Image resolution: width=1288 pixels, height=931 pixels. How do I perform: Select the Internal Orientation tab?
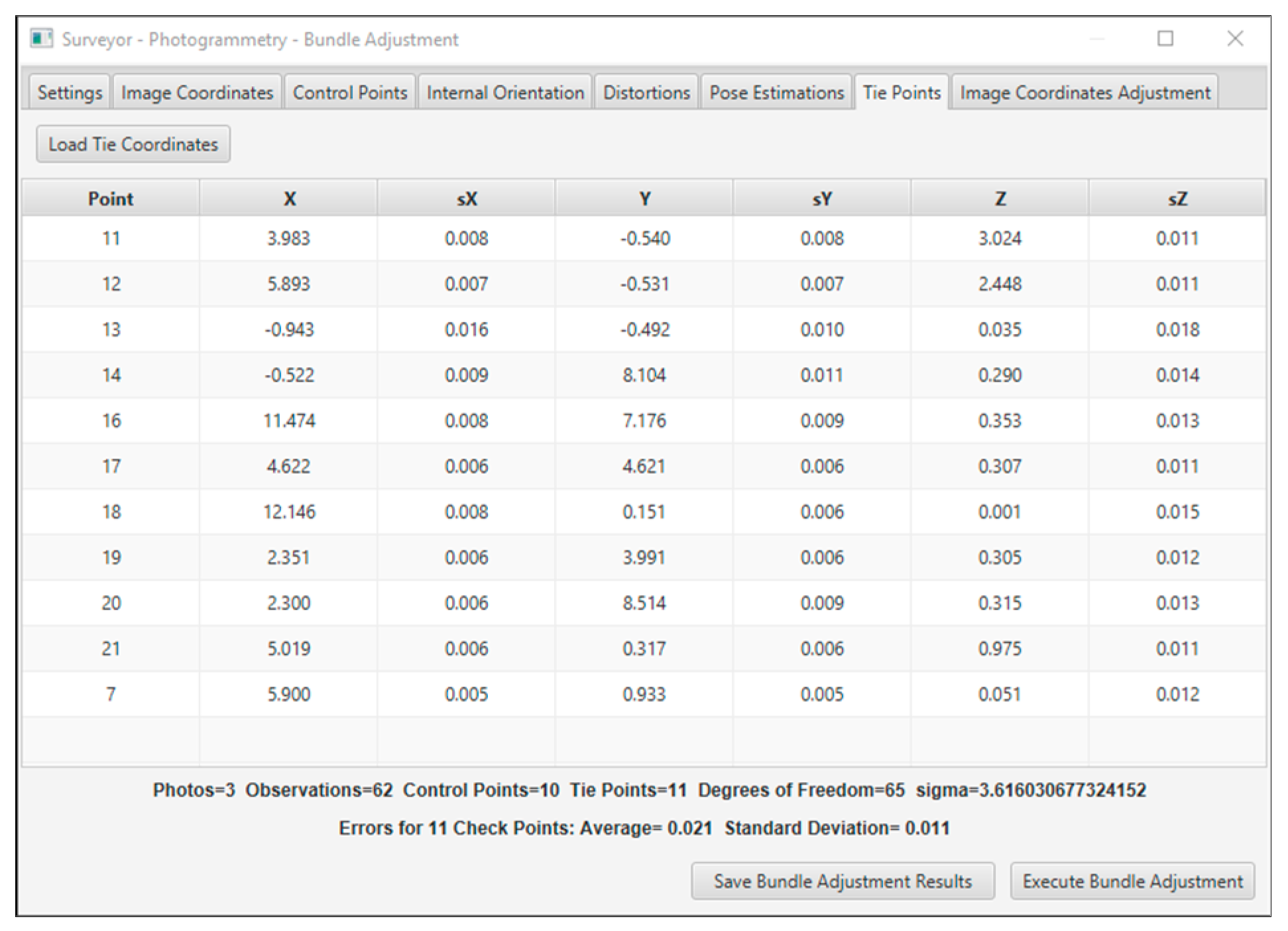click(505, 93)
